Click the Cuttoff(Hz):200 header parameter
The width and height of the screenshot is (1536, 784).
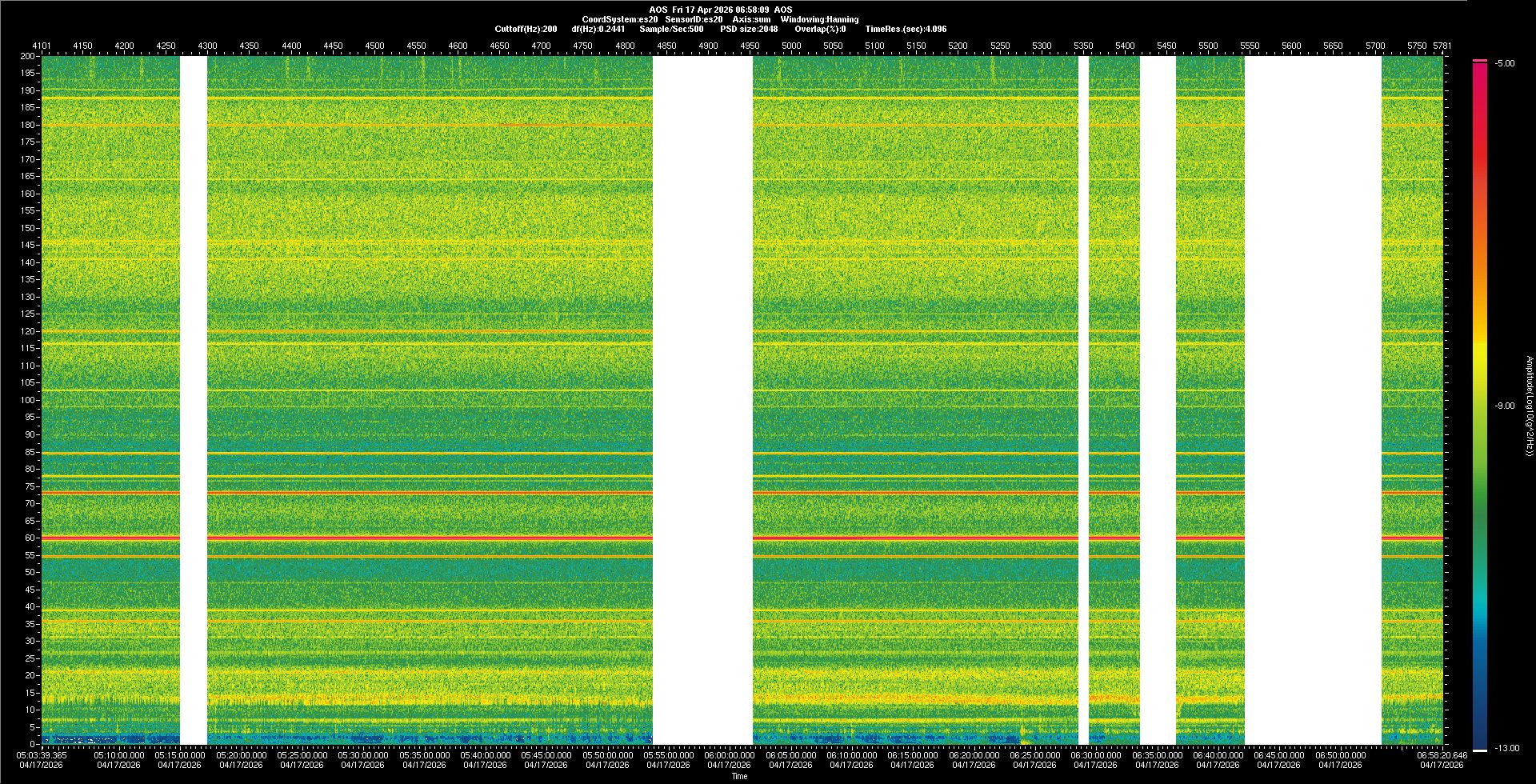[526, 29]
